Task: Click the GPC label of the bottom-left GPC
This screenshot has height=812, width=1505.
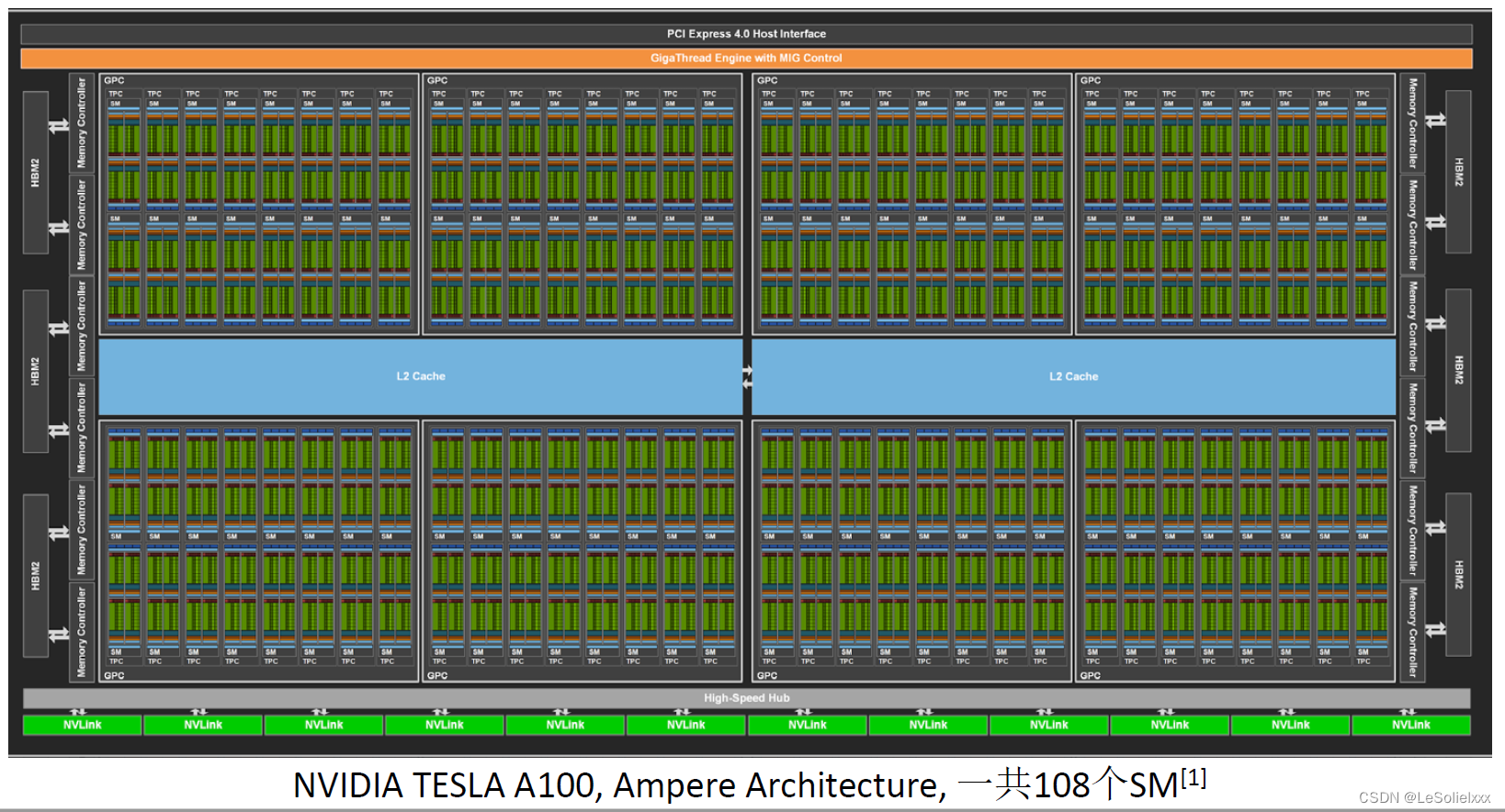Action: 114,675
